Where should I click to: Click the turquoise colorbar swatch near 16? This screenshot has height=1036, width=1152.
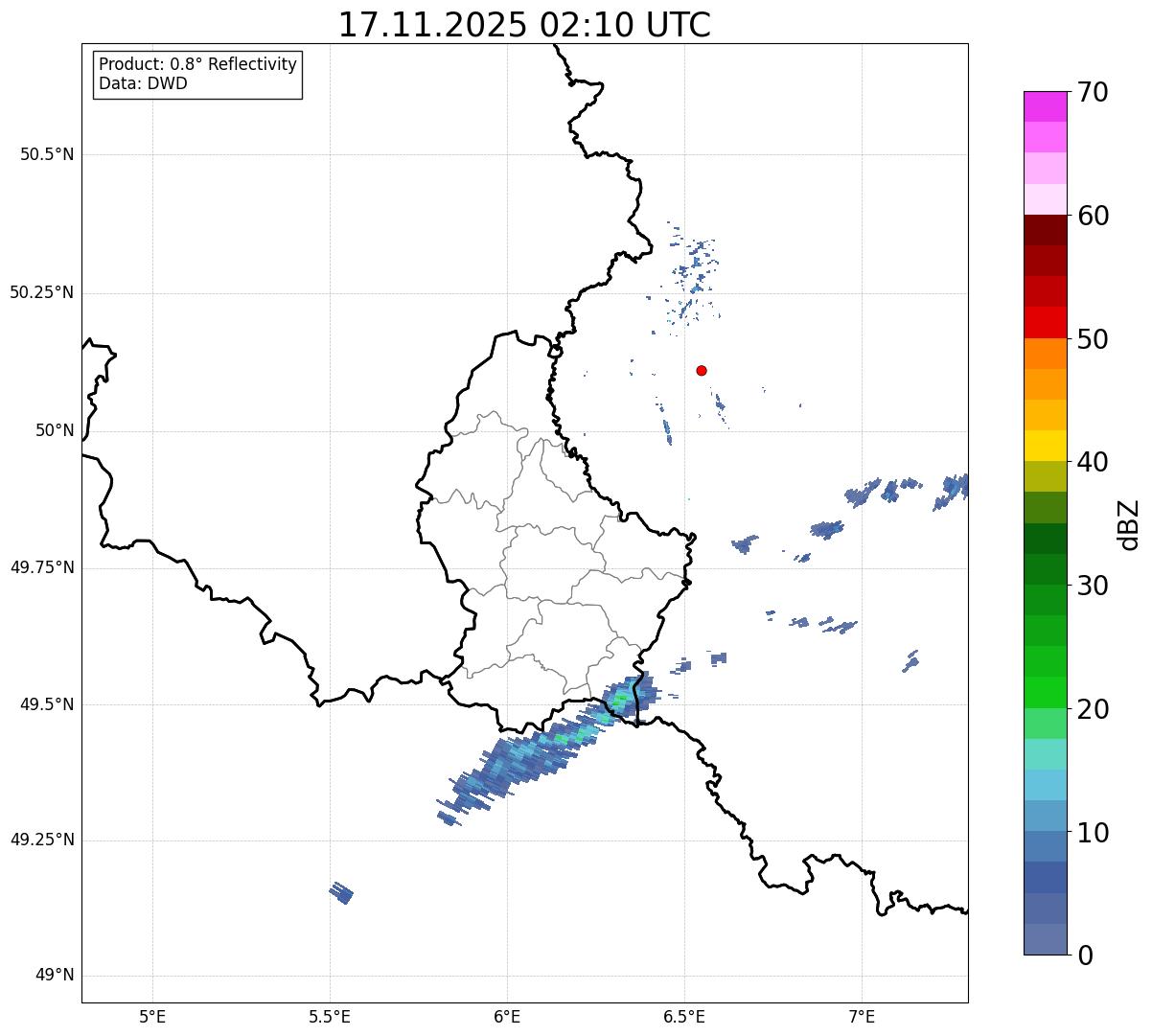coord(1046,754)
